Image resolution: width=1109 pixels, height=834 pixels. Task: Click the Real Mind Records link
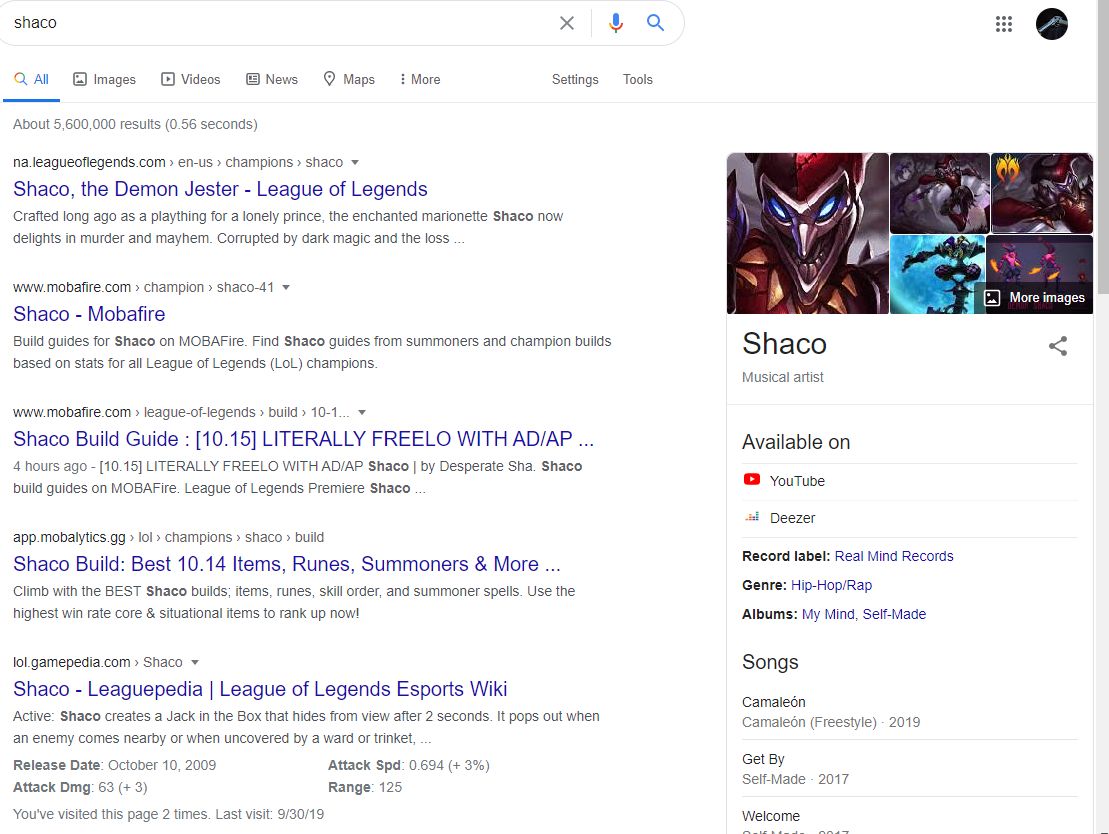(893, 556)
